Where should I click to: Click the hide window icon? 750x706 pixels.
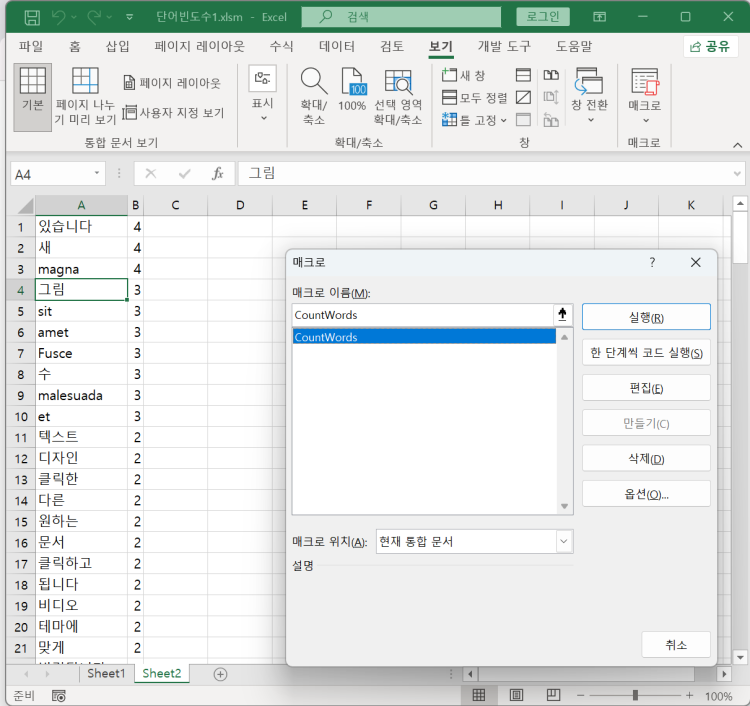click(523, 98)
